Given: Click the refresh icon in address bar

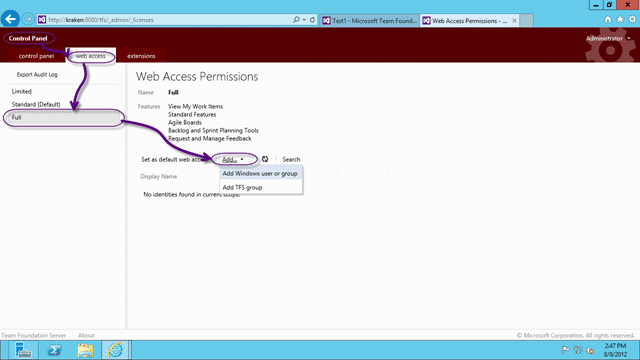Looking at the screenshot, I should click(x=312, y=20).
